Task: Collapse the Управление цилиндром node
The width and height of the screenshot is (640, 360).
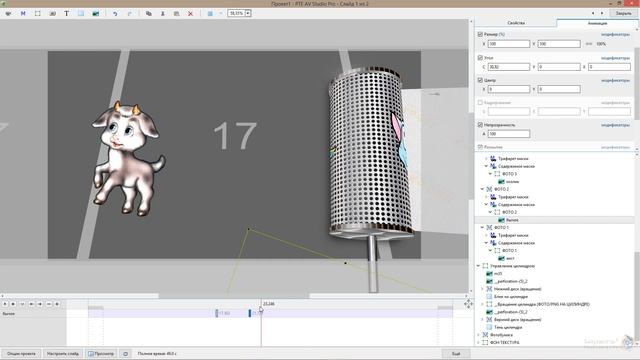Action: click(478, 266)
